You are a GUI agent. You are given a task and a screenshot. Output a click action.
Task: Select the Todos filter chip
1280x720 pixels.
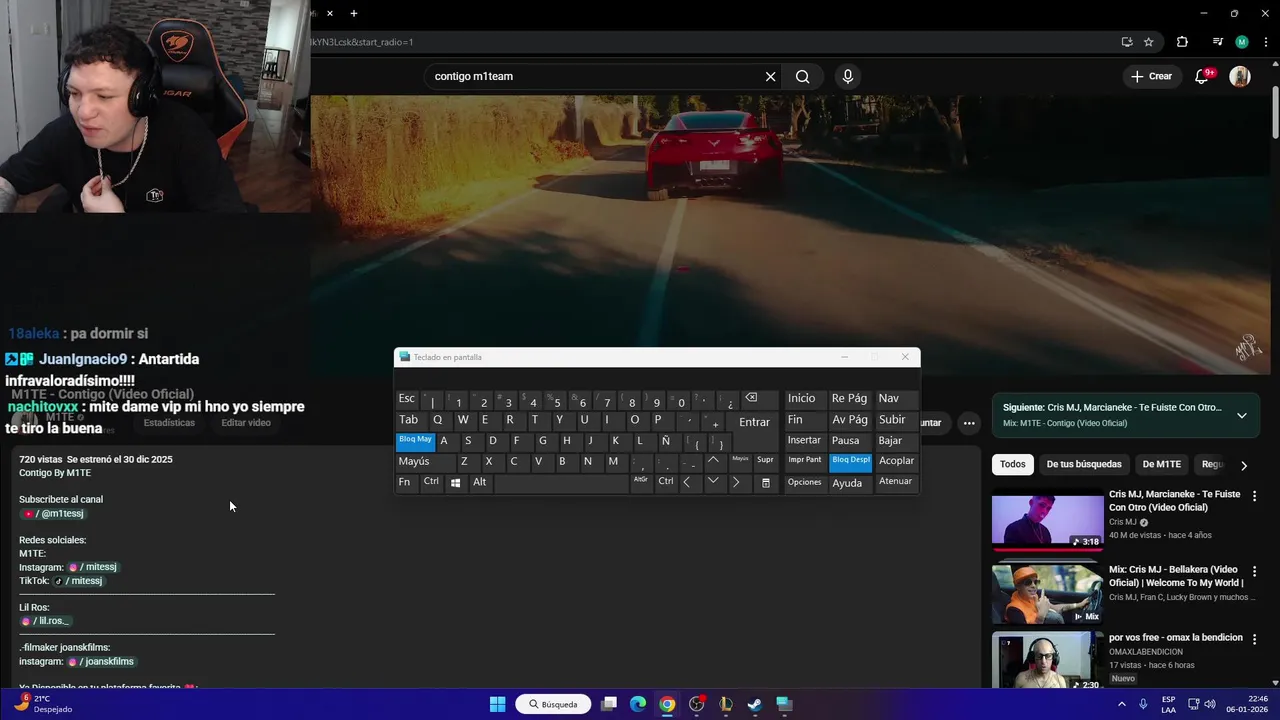coord(1012,464)
